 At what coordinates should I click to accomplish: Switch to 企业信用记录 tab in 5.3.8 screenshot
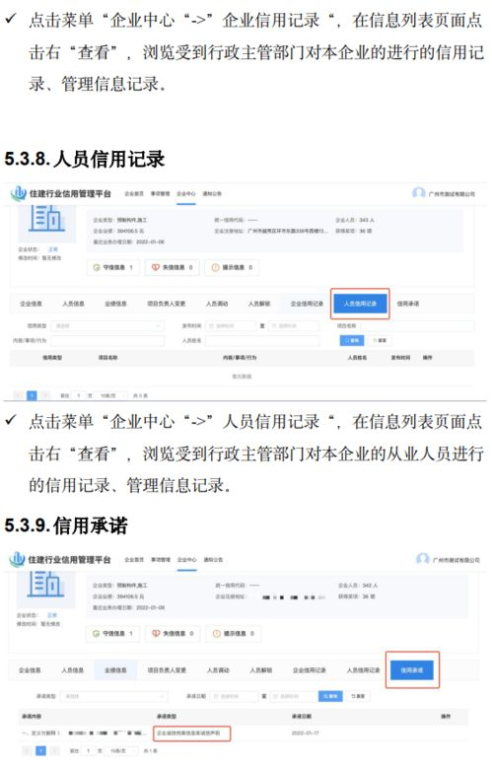pos(307,304)
